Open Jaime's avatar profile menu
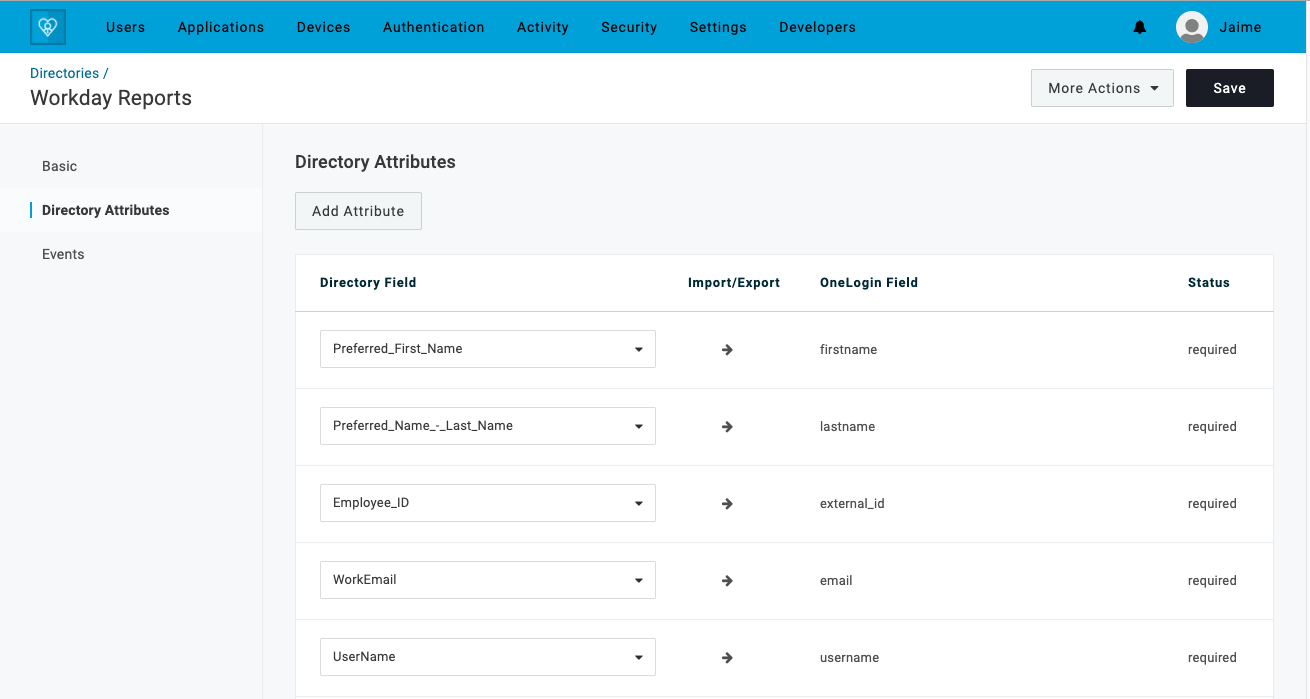Viewport: 1310px width, 699px height. pos(1191,27)
